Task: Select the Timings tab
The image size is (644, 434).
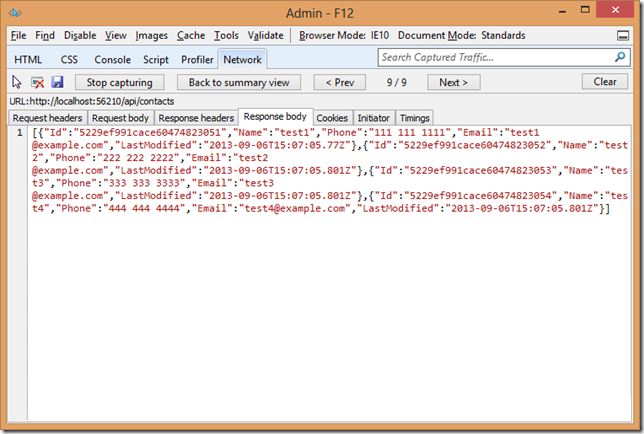Action: [x=415, y=118]
